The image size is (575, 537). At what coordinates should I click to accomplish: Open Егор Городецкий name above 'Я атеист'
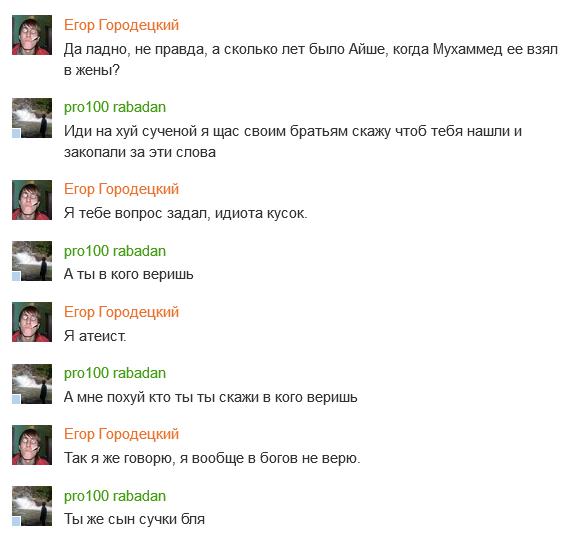pos(121,312)
